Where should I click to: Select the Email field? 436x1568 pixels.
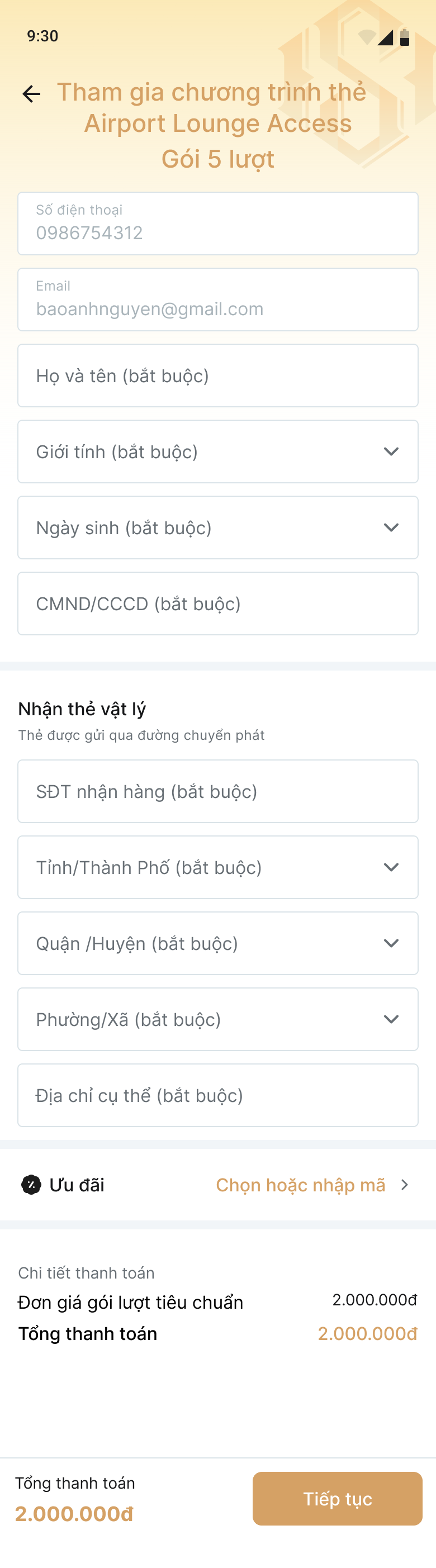click(218, 300)
